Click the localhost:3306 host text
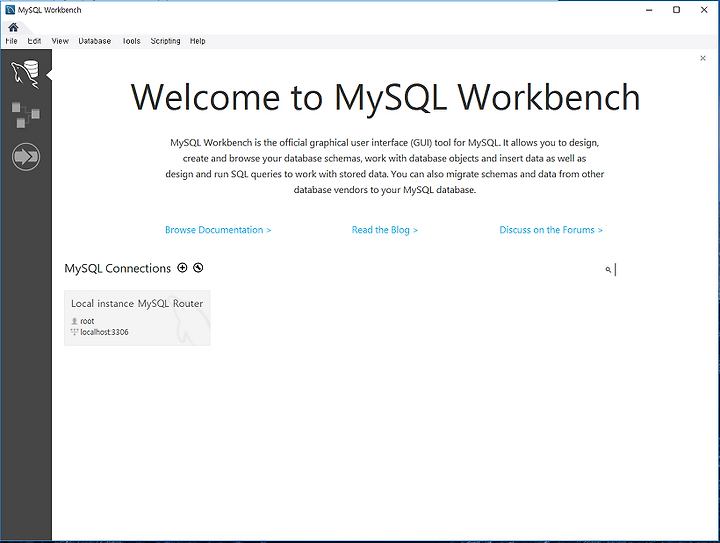Image resolution: width=720 pixels, height=543 pixels. [104, 332]
